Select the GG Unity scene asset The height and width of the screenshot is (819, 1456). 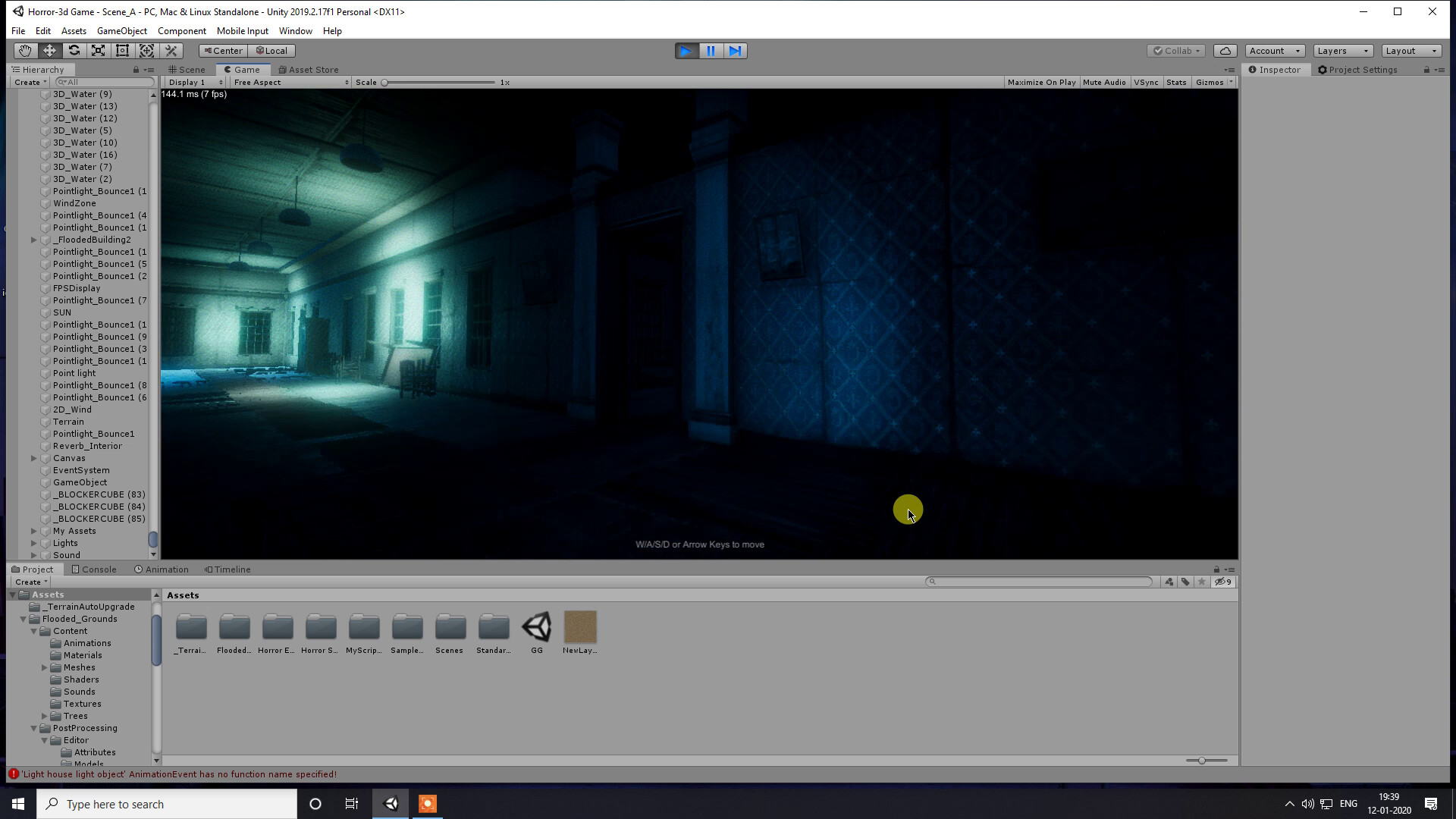(x=537, y=633)
